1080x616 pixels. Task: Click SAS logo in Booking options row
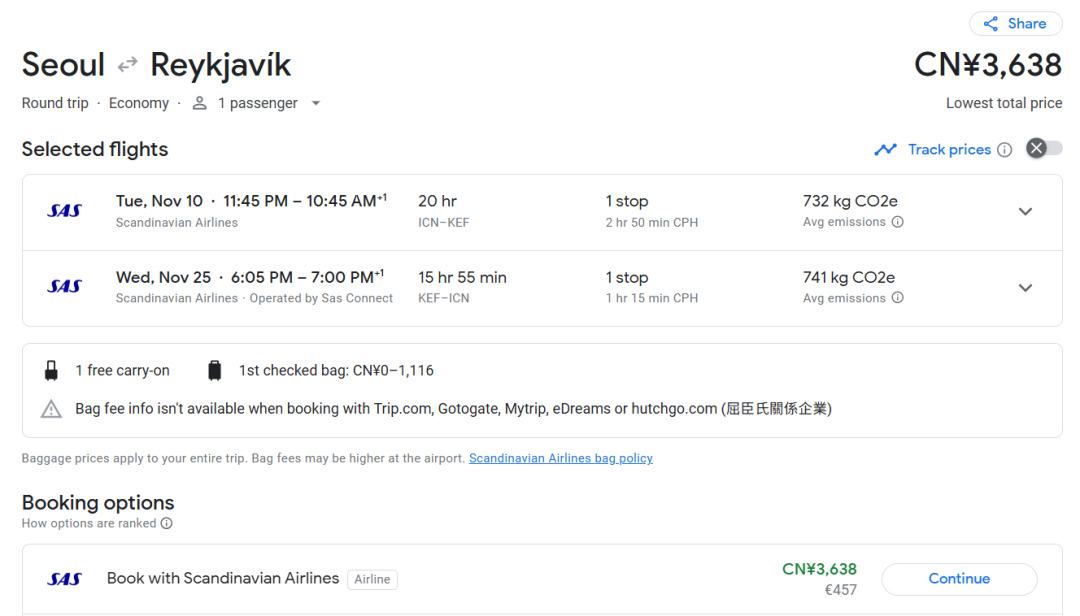pyautogui.click(x=65, y=579)
